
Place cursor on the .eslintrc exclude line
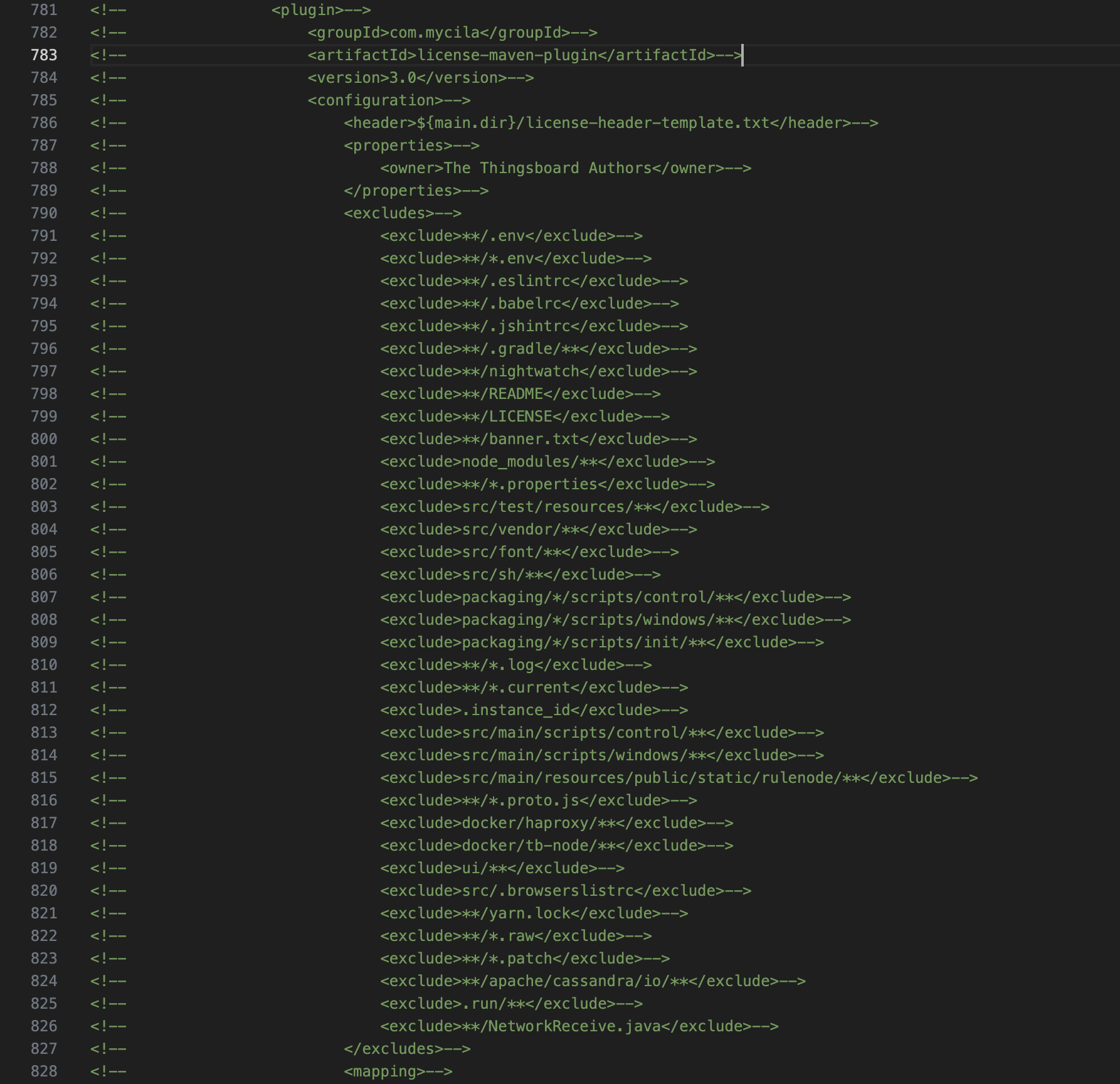click(533, 281)
